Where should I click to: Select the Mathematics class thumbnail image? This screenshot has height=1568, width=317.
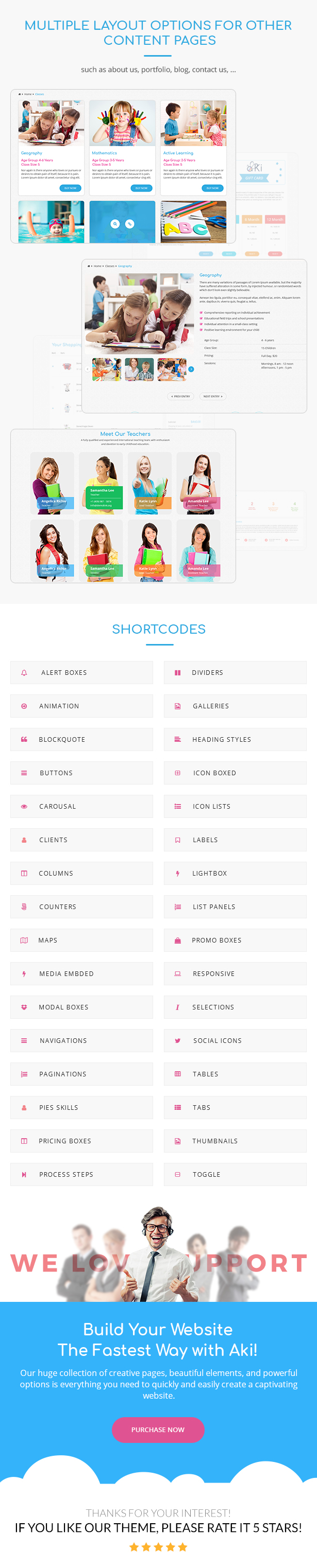click(x=122, y=123)
